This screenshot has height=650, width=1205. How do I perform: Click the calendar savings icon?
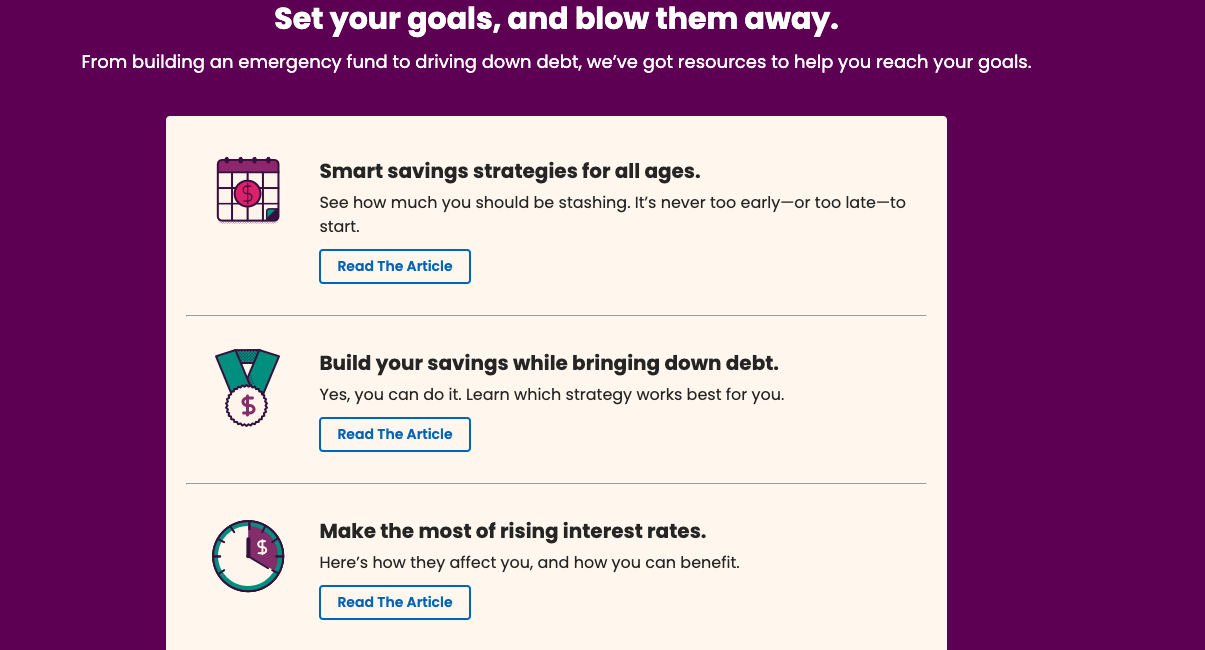[248, 190]
